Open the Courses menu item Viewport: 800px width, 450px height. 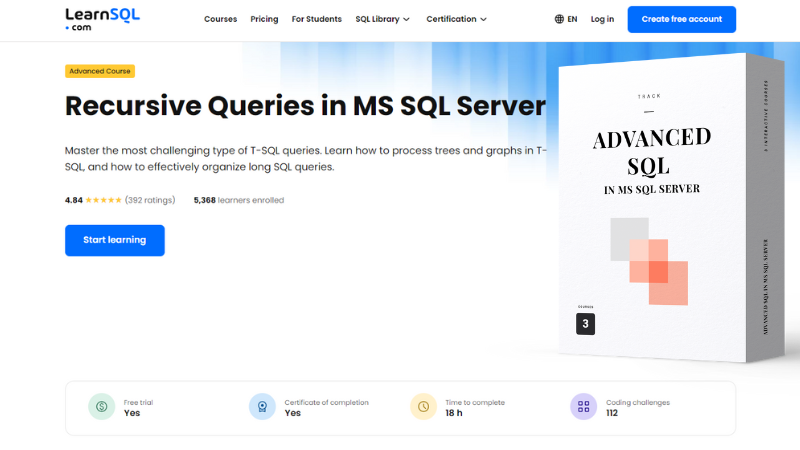point(220,19)
